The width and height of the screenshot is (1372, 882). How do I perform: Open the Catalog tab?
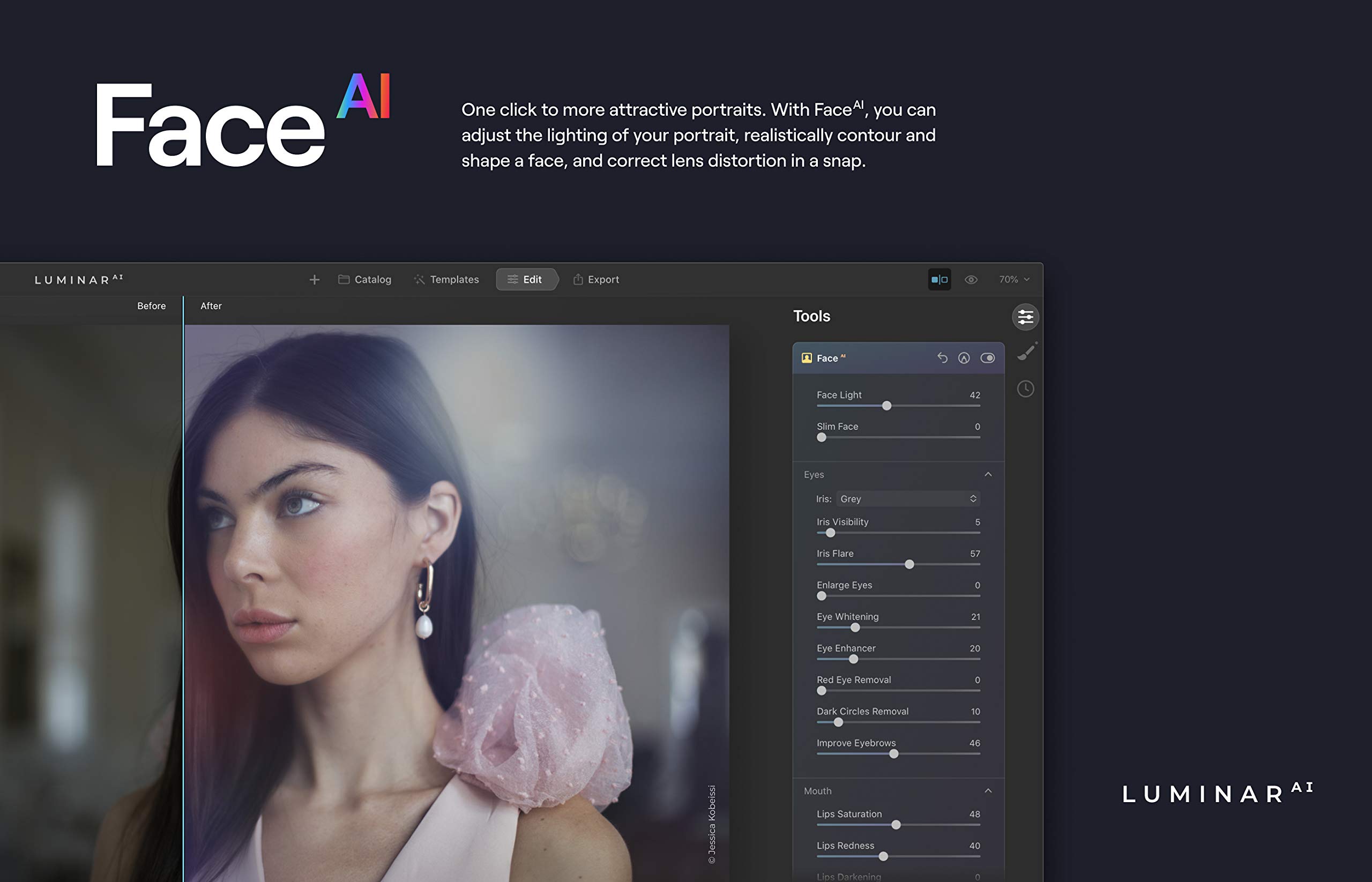[365, 280]
